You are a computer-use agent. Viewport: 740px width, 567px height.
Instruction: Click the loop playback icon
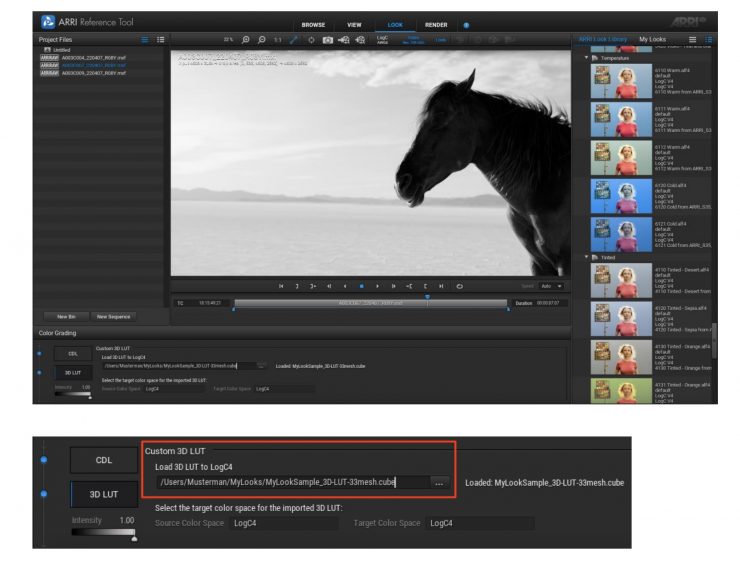click(x=460, y=286)
